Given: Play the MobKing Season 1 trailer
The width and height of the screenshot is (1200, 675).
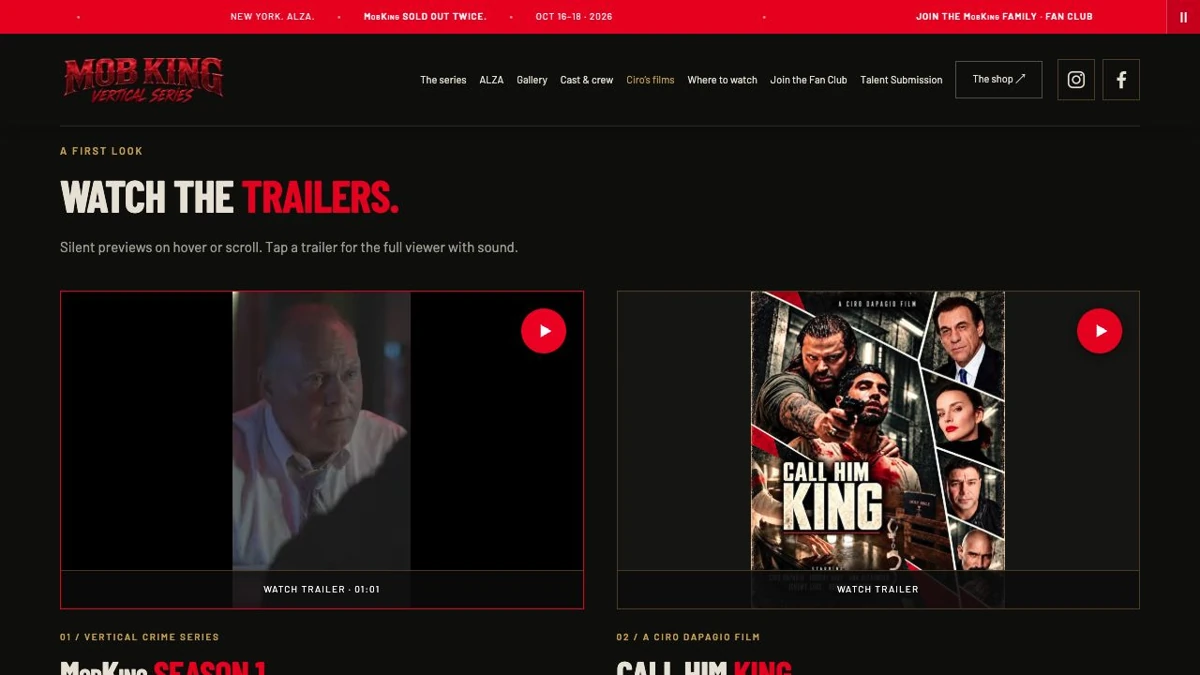Looking at the screenshot, I should click(x=544, y=331).
